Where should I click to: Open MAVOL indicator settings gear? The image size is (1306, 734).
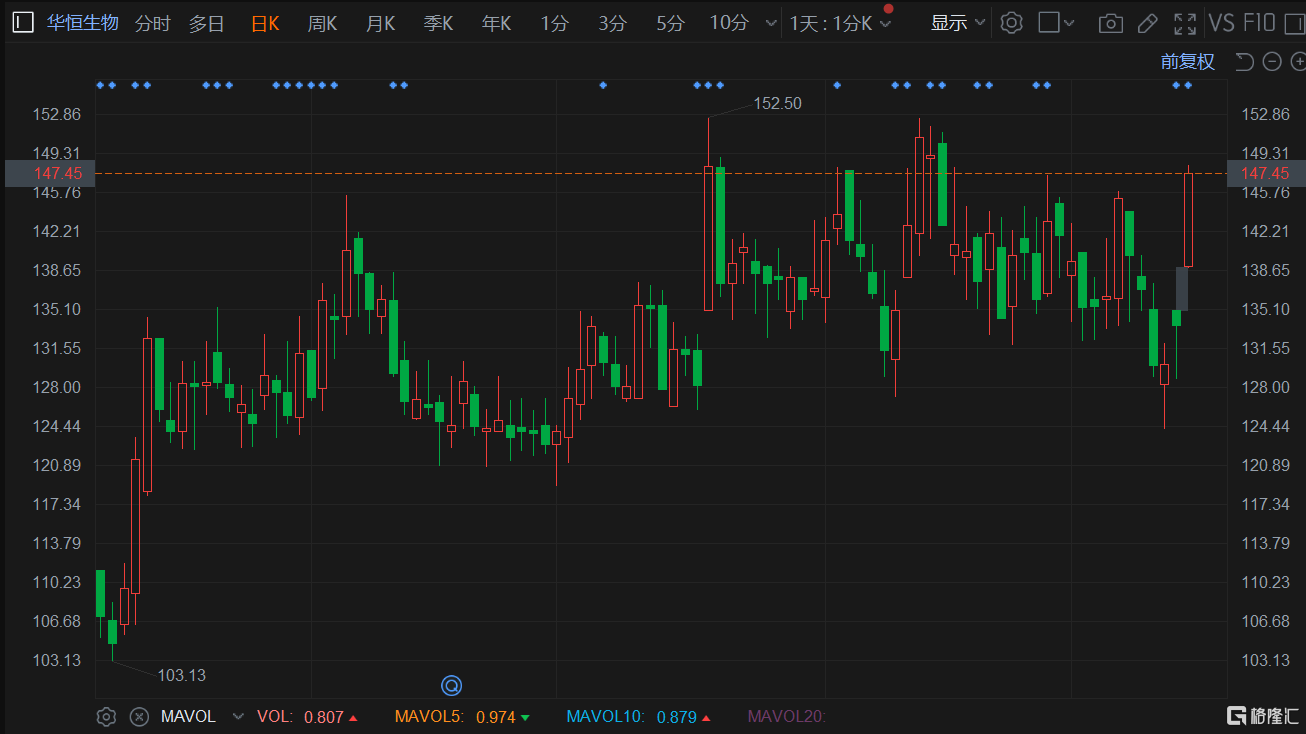107,716
